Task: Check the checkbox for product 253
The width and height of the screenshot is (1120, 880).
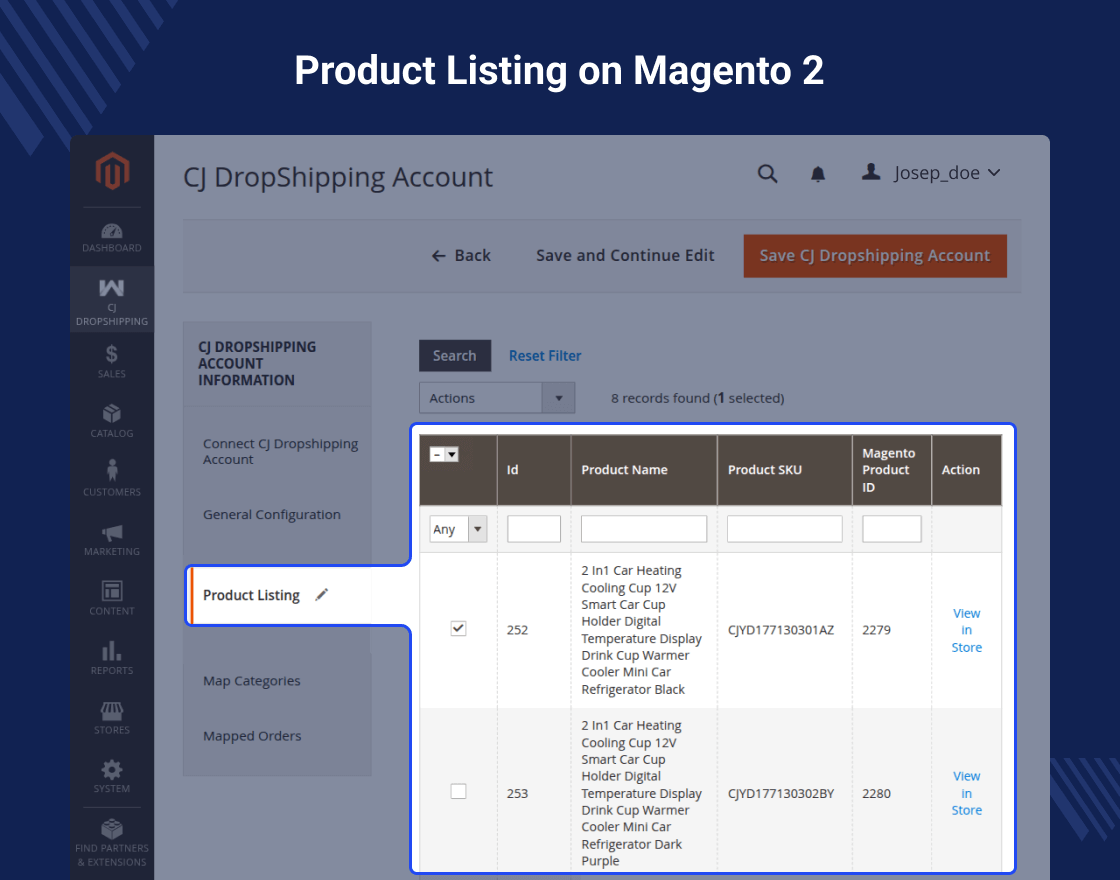Action: [x=459, y=791]
